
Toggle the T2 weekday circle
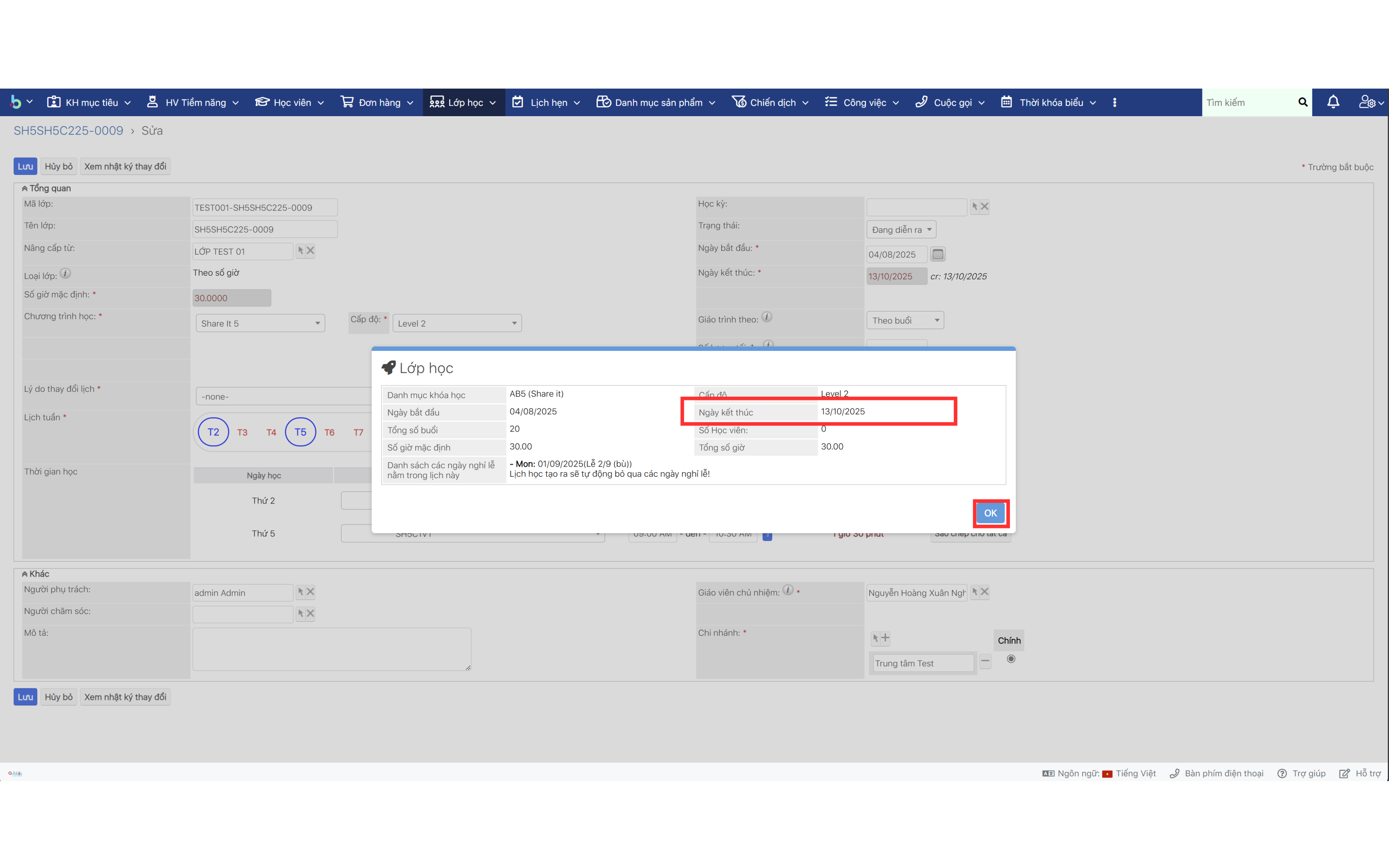pos(213,432)
